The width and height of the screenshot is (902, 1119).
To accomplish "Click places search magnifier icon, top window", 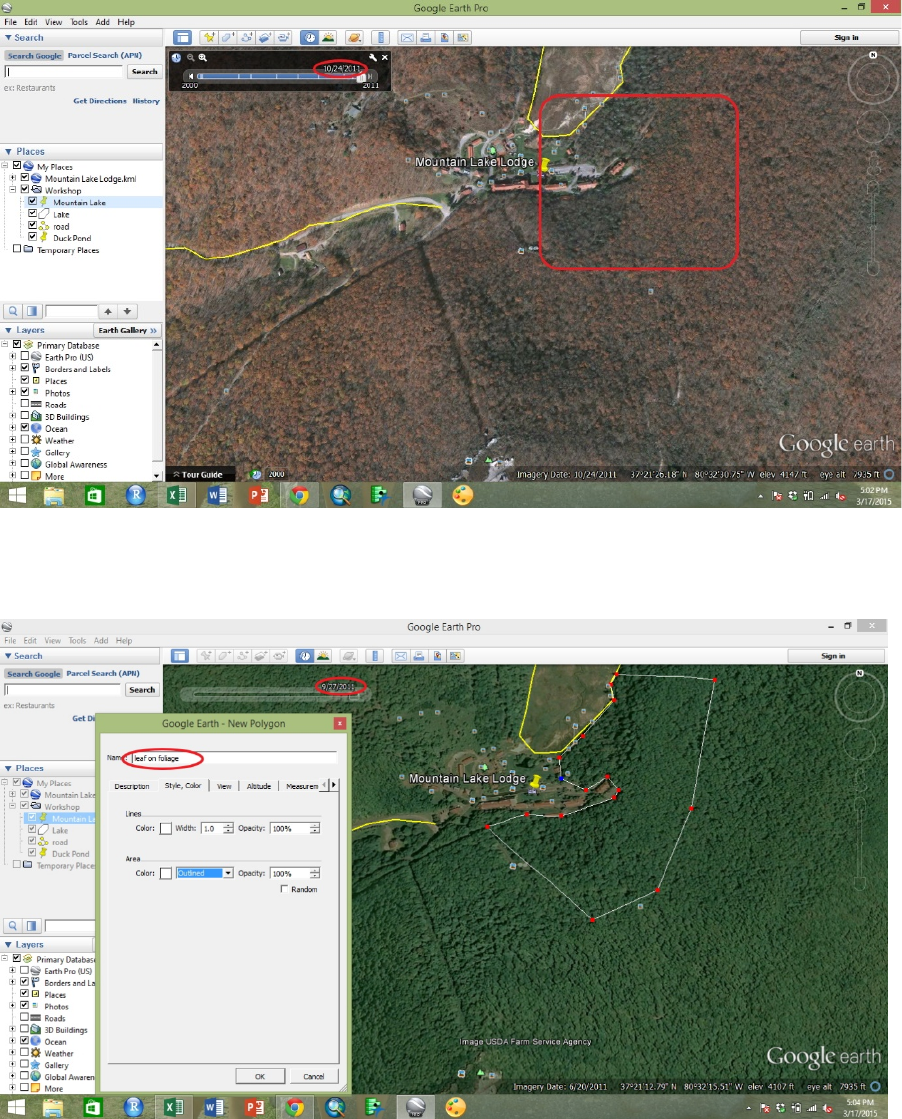I will click(x=13, y=311).
